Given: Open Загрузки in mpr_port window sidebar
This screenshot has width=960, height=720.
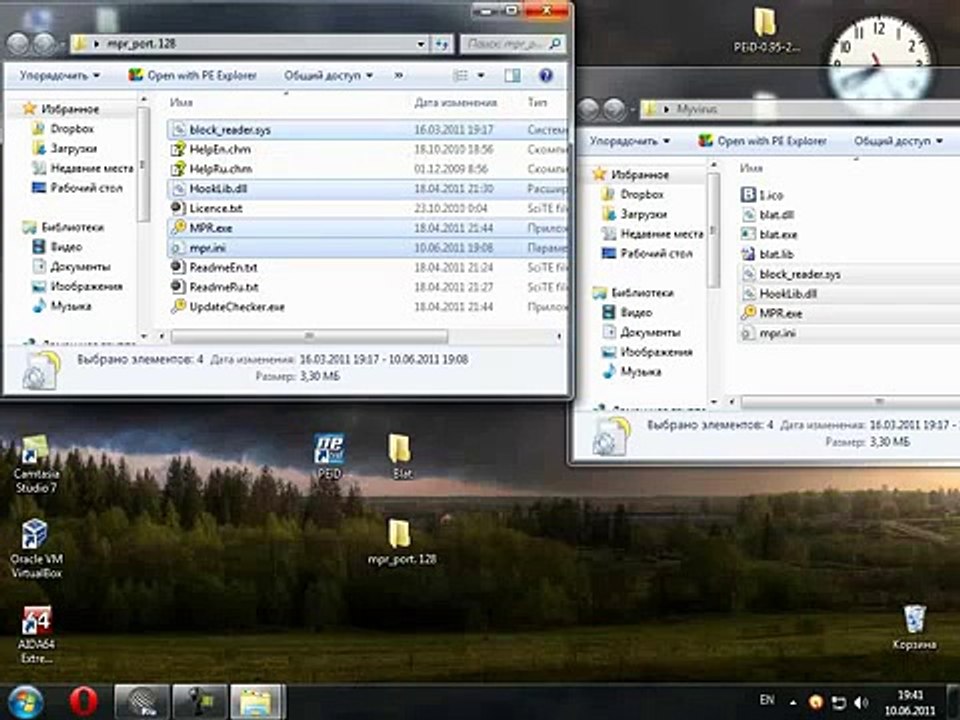Looking at the screenshot, I should [65, 148].
